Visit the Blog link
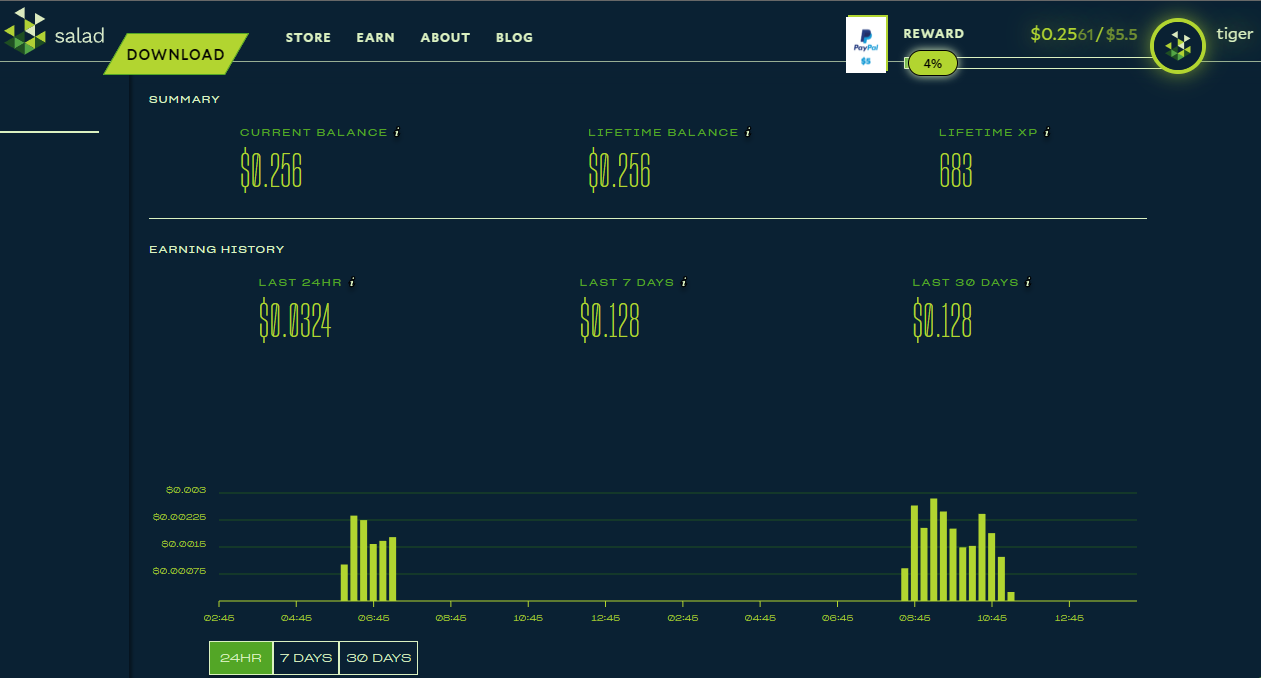This screenshot has width=1261, height=678. (x=514, y=38)
